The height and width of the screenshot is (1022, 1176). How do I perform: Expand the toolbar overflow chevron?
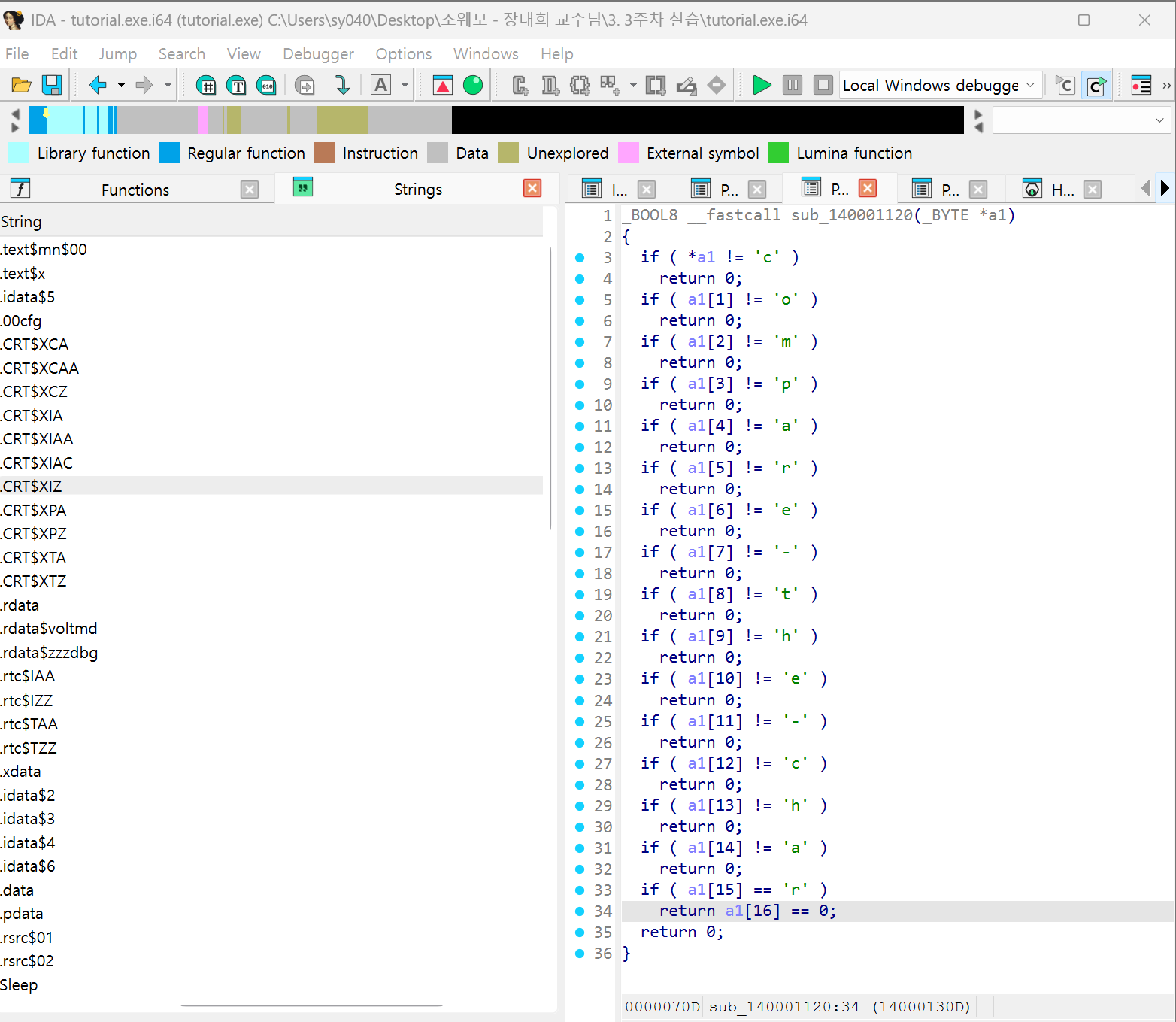[1166, 85]
